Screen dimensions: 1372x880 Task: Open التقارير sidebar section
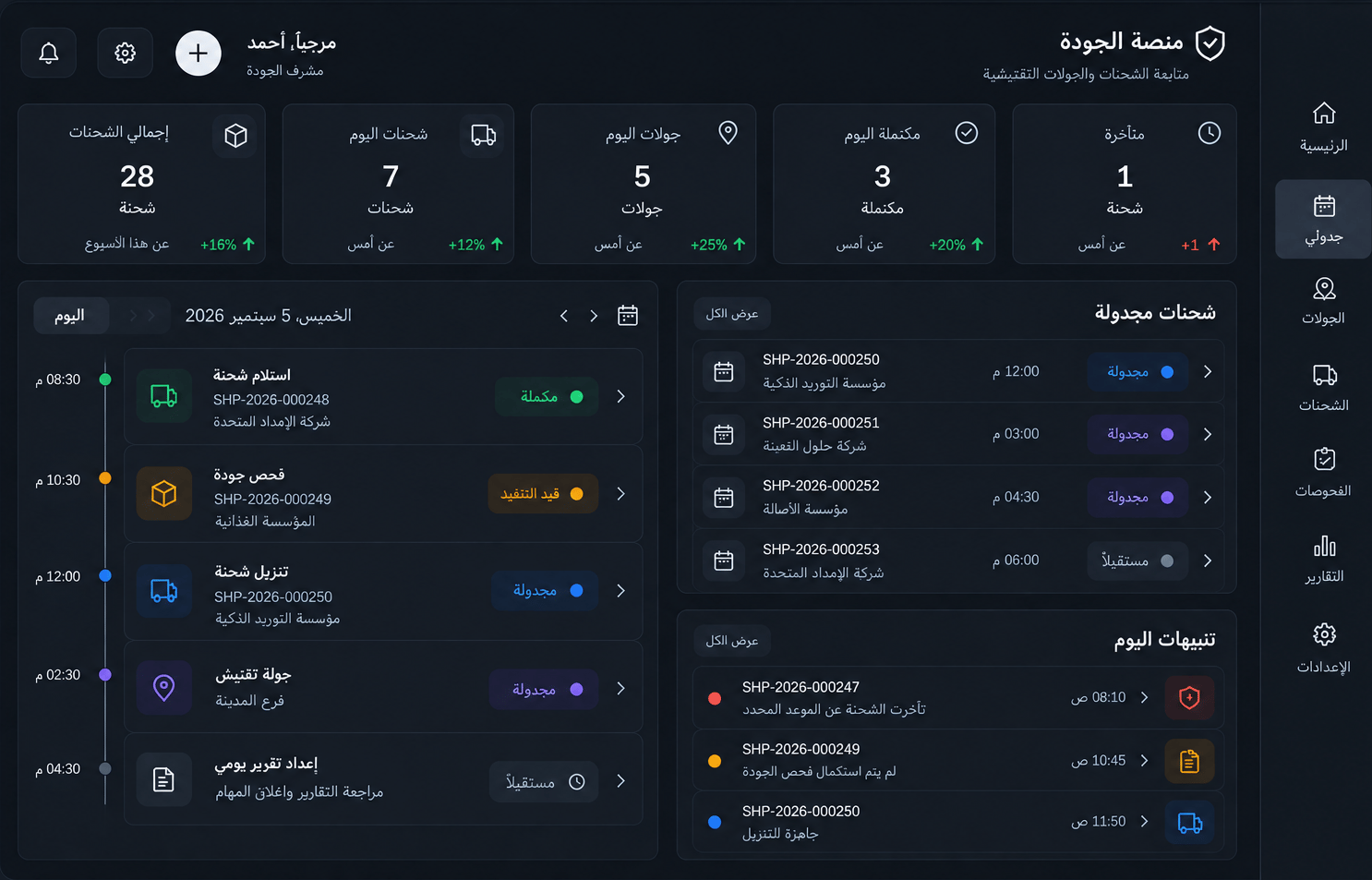(1323, 559)
